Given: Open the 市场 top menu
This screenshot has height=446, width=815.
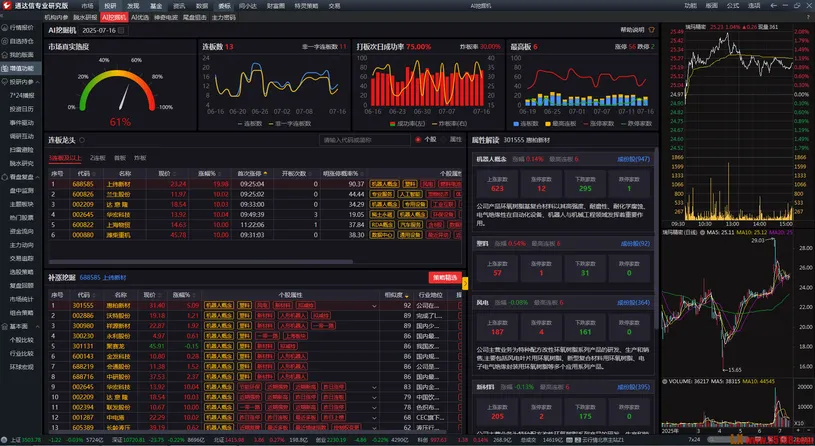Looking at the screenshot, I should pos(87,6).
